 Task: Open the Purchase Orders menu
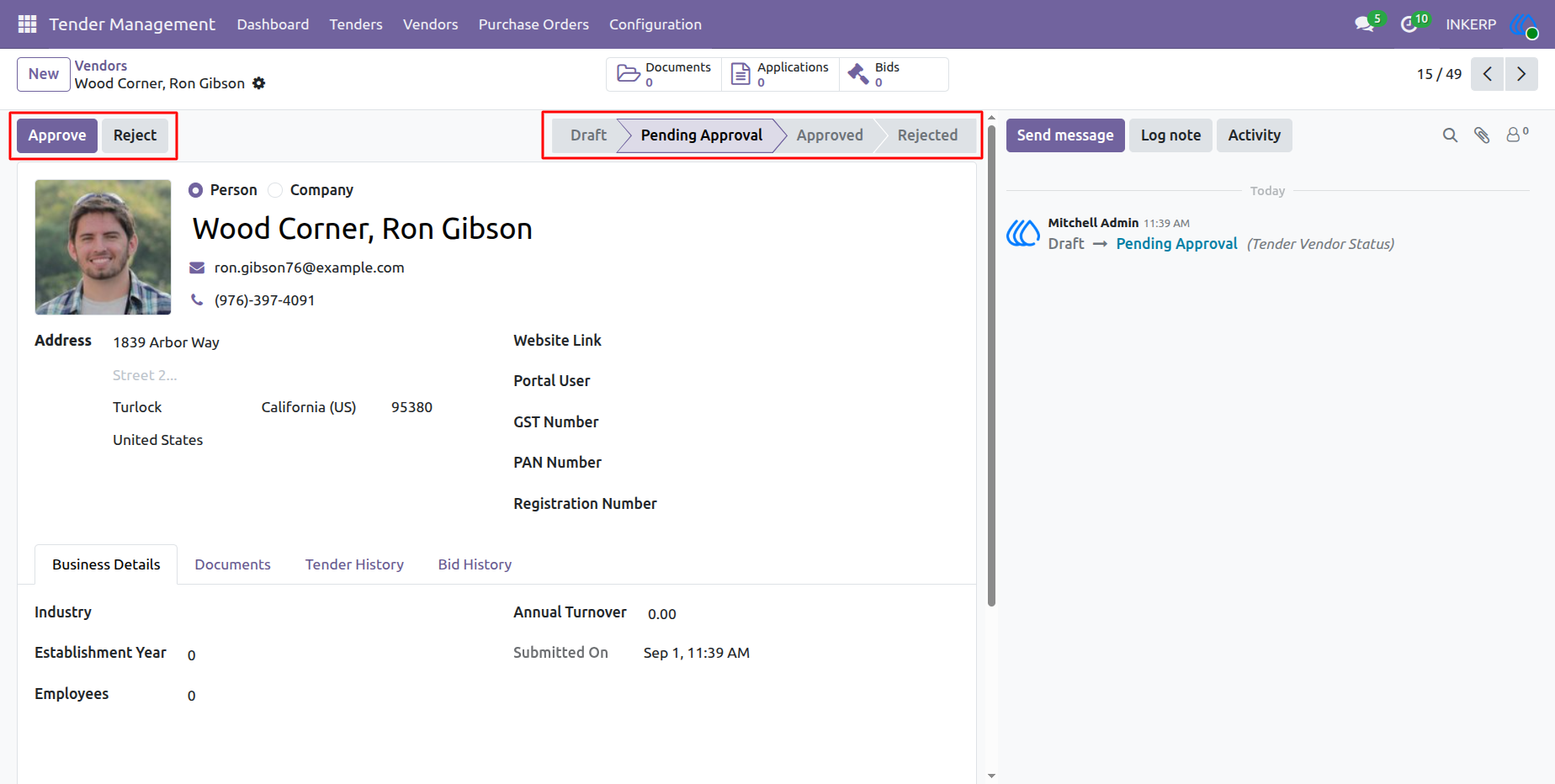(533, 24)
